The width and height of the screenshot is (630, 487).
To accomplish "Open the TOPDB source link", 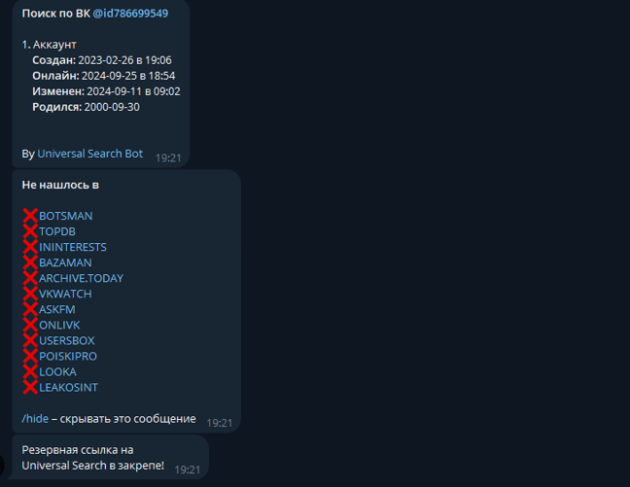I will pyautogui.click(x=57, y=232).
